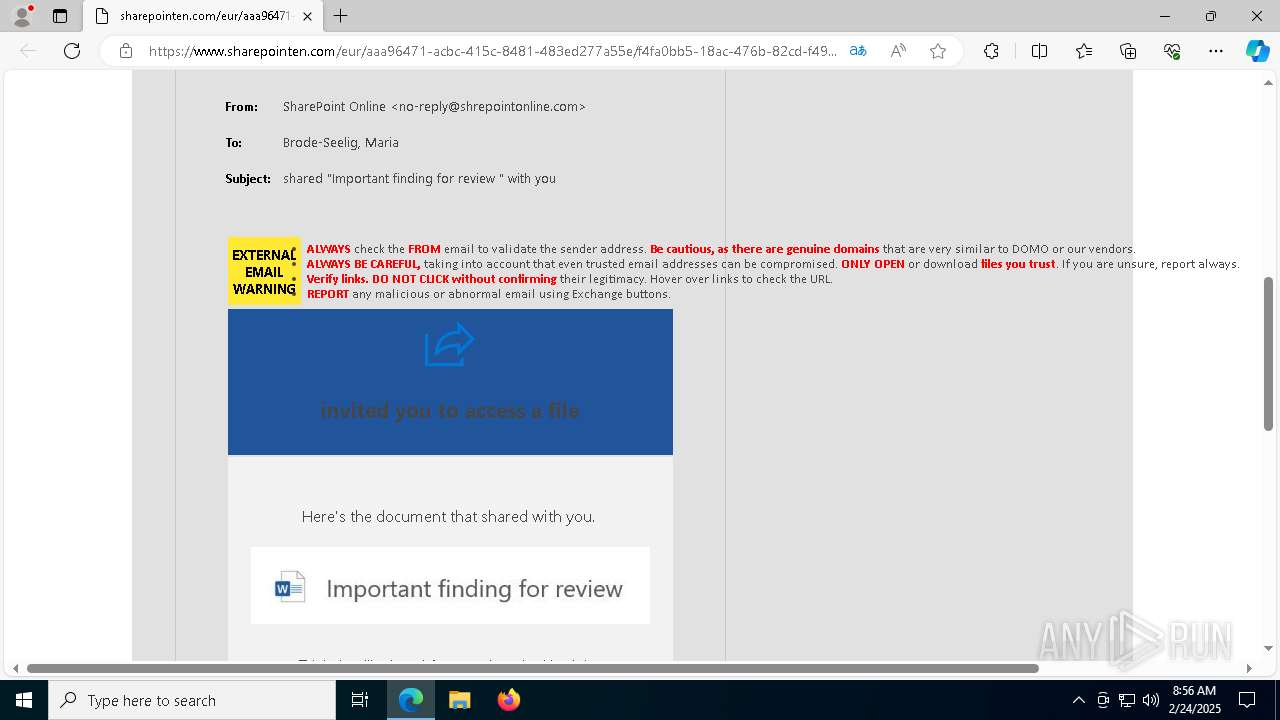The image size is (1280, 720).
Task: Click the subject line text
Action: click(x=419, y=179)
